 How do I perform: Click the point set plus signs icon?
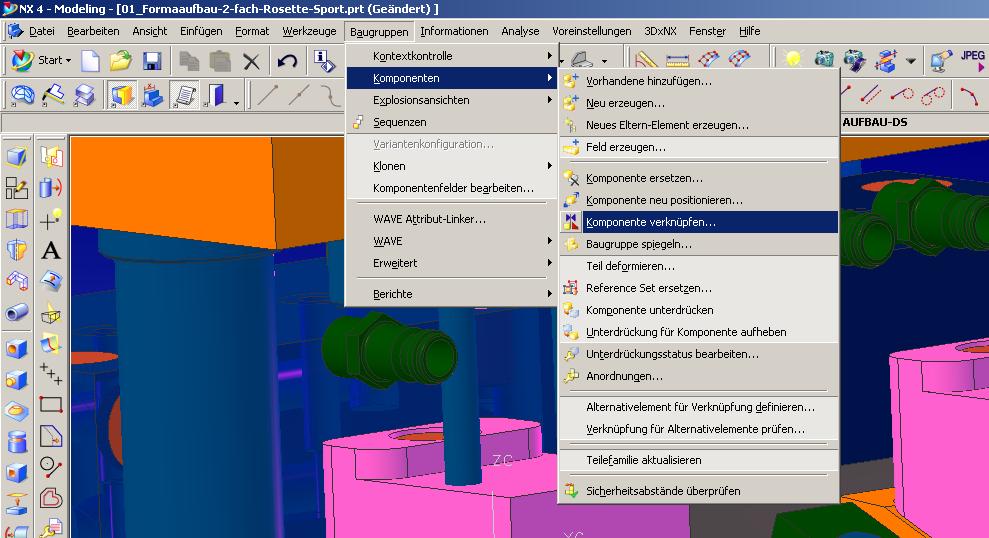pyautogui.click(x=50, y=373)
